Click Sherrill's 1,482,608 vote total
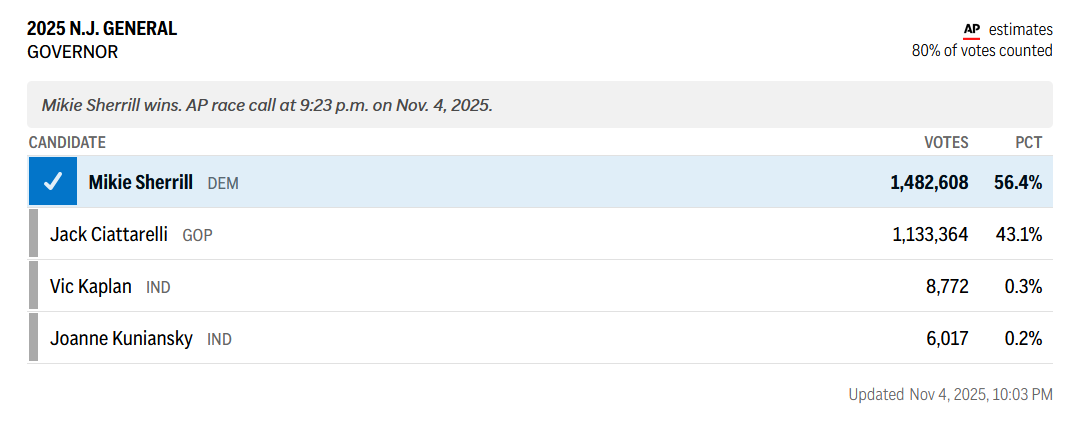The height and width of the screenshot is (433, 1086). coord(929,182)
